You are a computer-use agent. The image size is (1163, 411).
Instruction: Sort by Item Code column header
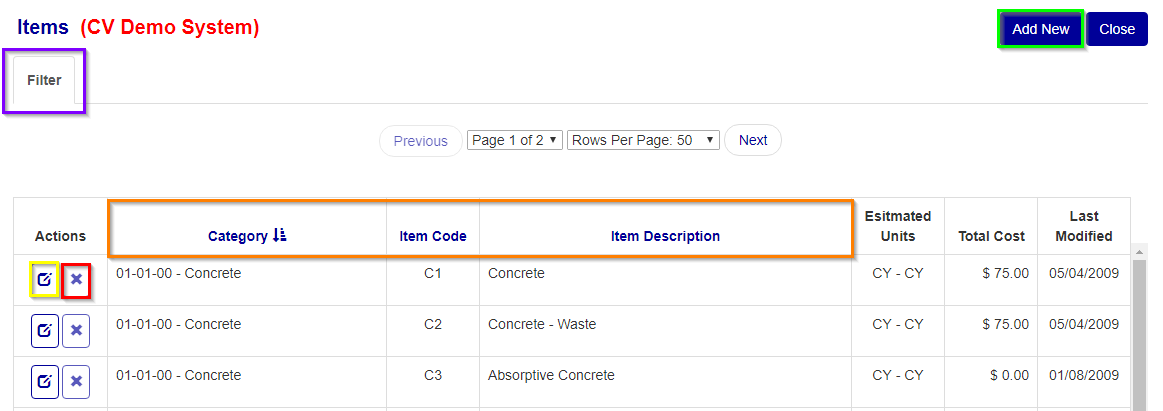point(433,237)
